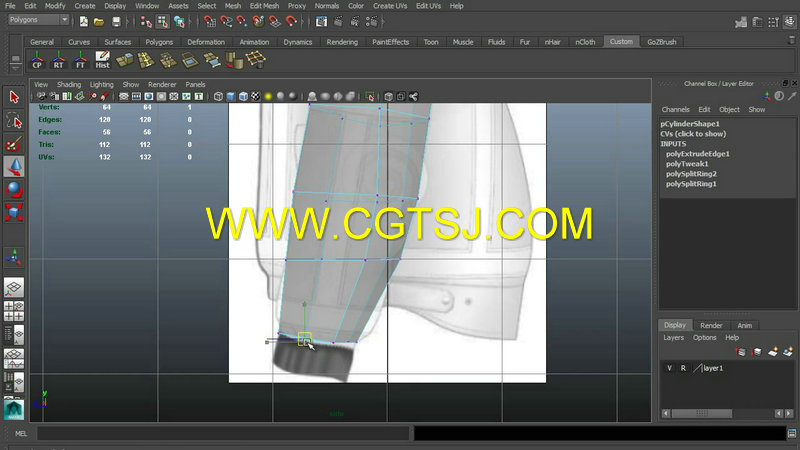This screenshot has height=450, width=800.
Task: Click the snap to curve magnet icon
Action: [x=226, y=21]
